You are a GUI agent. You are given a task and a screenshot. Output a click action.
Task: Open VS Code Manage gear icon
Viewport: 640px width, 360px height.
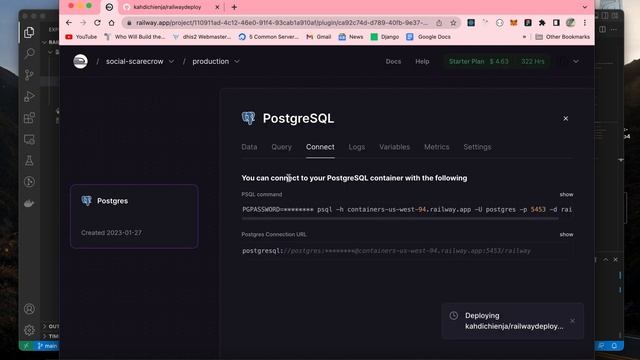(29, 330)
